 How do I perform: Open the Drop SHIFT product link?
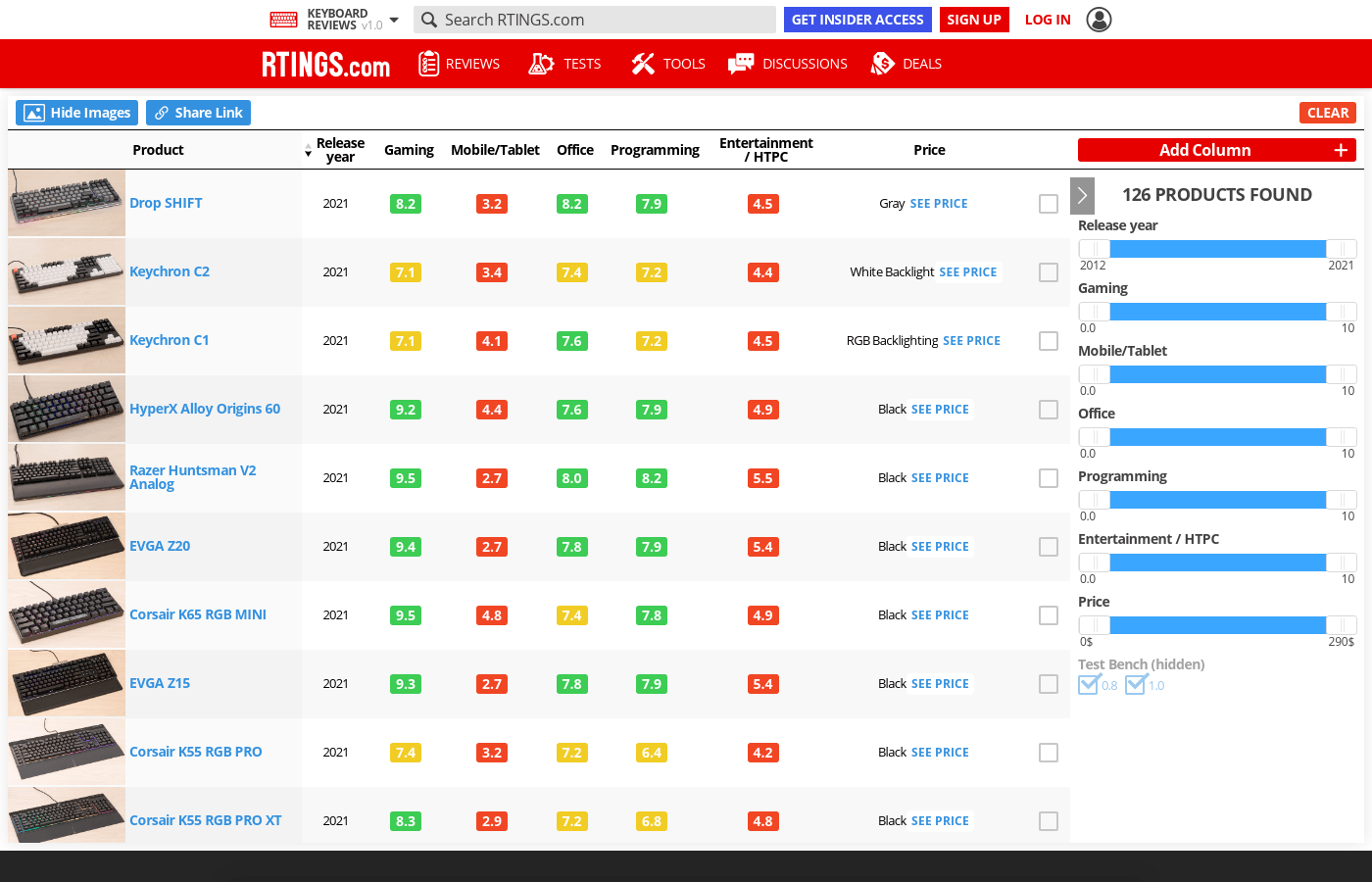coord(166,203)
